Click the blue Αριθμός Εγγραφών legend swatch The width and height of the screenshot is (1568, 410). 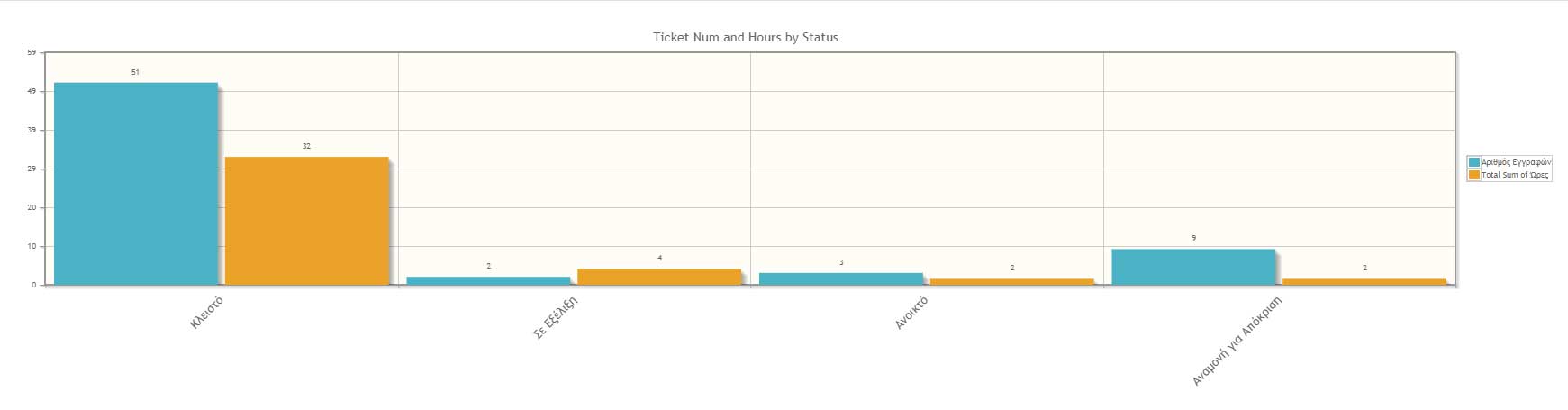click(1474, 162)
